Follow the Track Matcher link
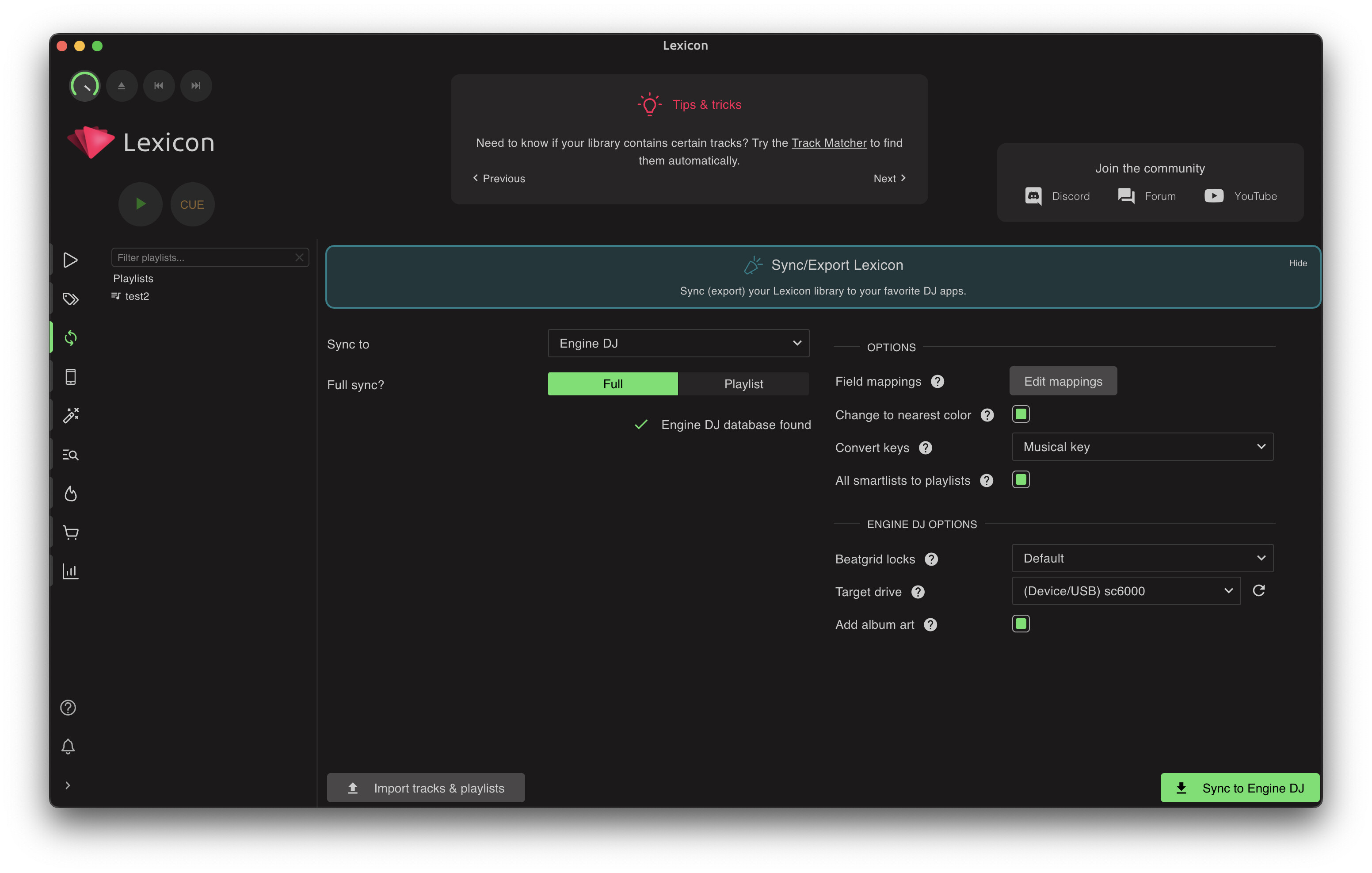This screenshot has width=1372, height=873. [828, 142]
